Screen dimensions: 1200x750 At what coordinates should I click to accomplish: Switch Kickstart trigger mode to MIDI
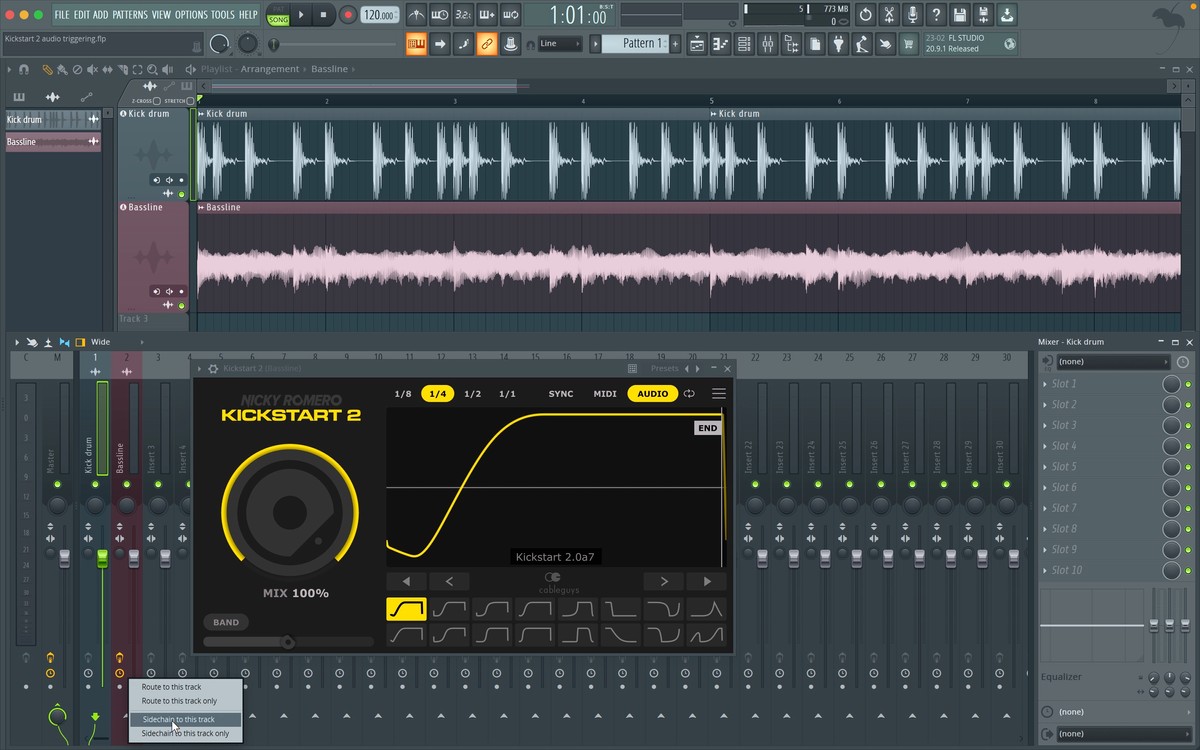tap(605, 394)
